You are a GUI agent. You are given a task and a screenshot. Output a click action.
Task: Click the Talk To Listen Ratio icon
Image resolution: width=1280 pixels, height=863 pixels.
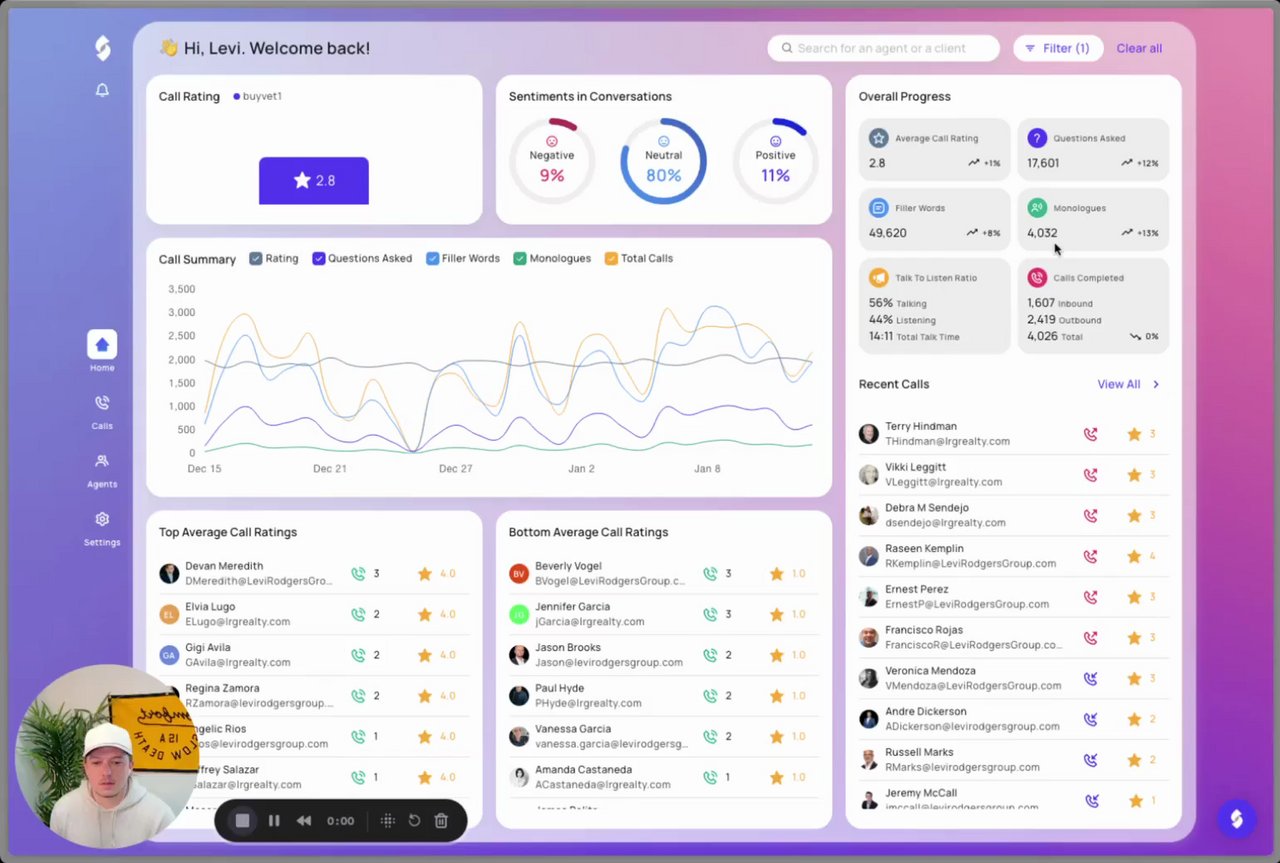point(878,278)
